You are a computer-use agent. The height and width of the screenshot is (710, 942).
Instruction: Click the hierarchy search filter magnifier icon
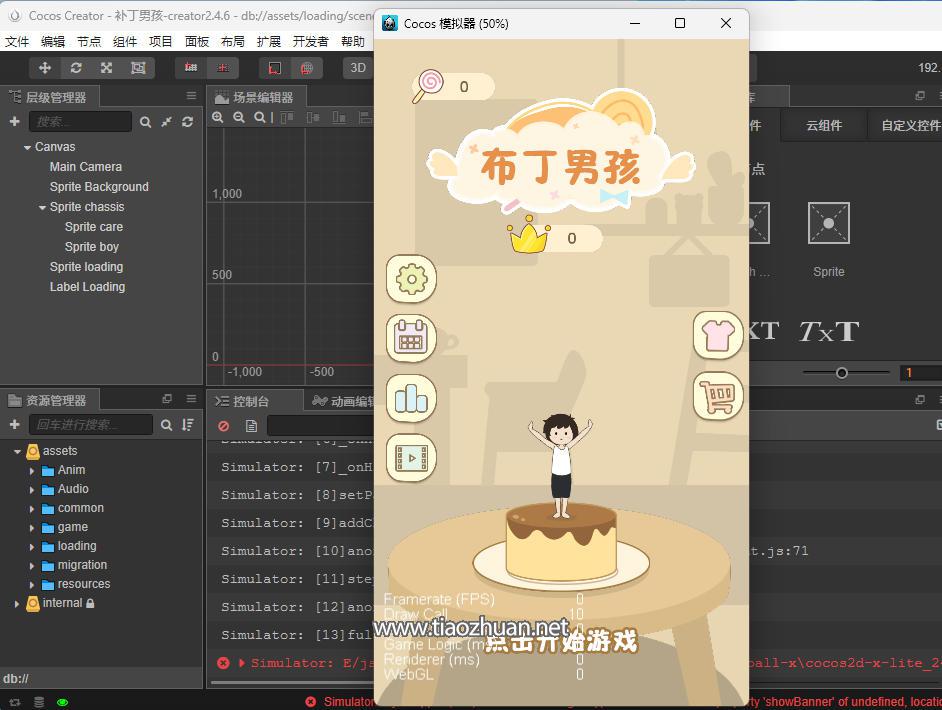tap(145, 122)
